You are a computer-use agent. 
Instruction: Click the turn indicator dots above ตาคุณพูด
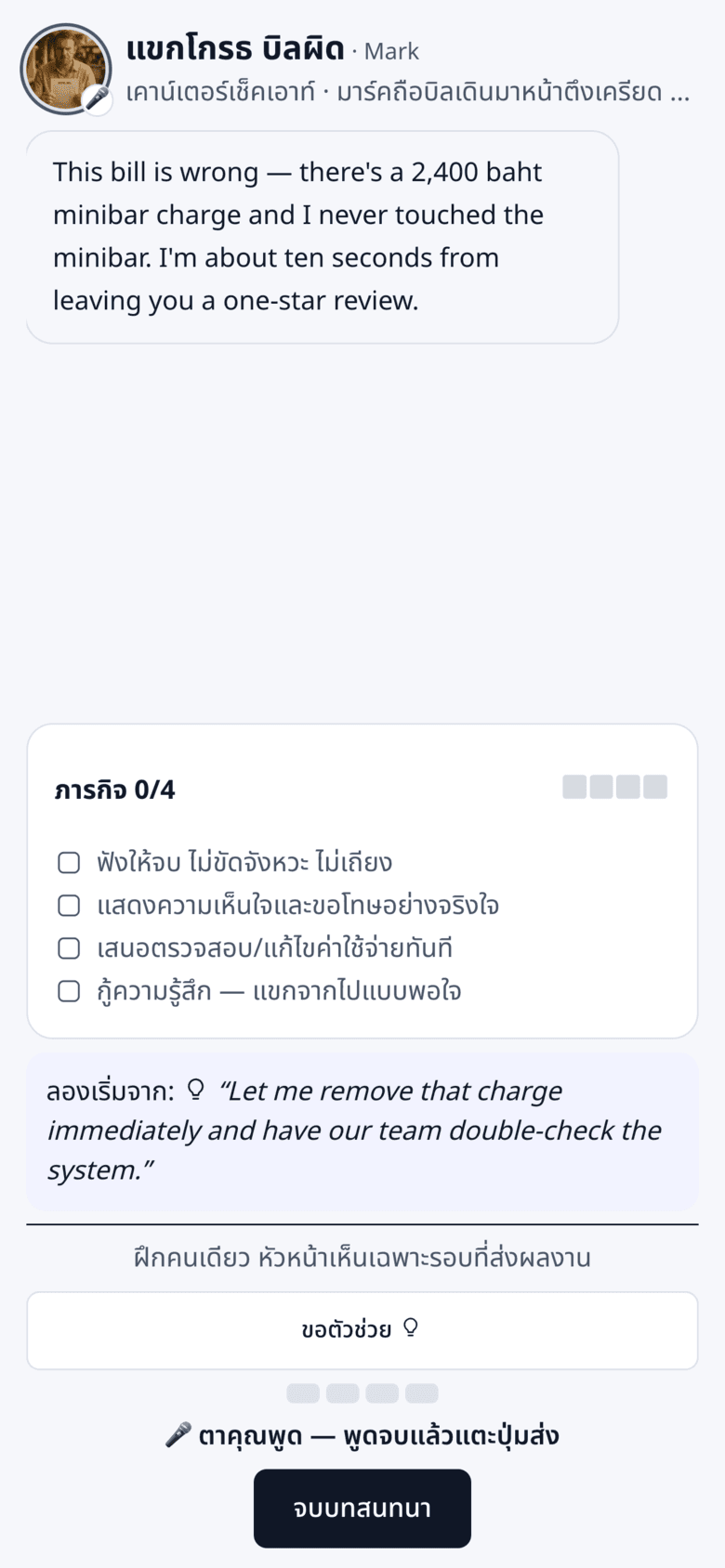(x=362, y=1393)
